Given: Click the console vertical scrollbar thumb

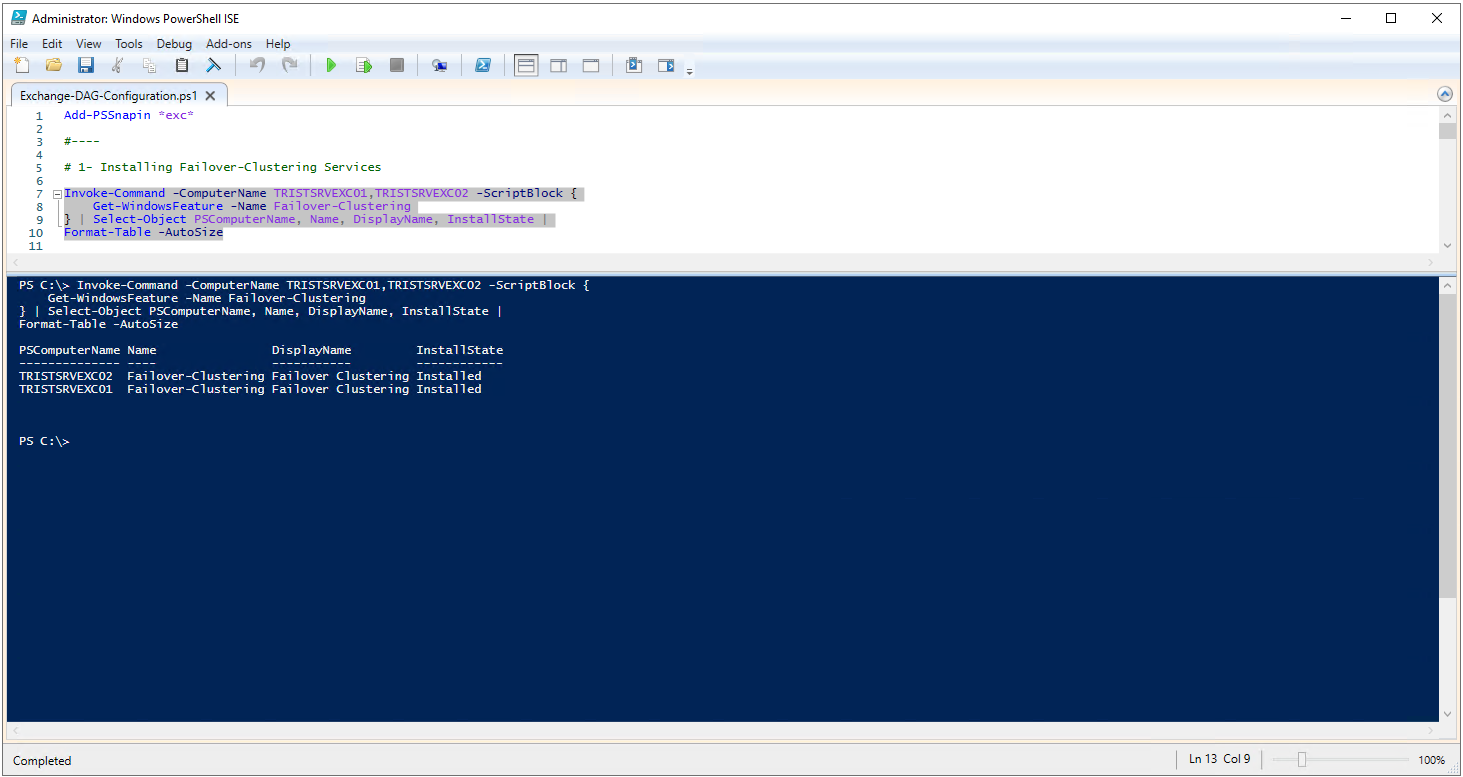Looking at the screenshot, I should [x=1447, y=445].
